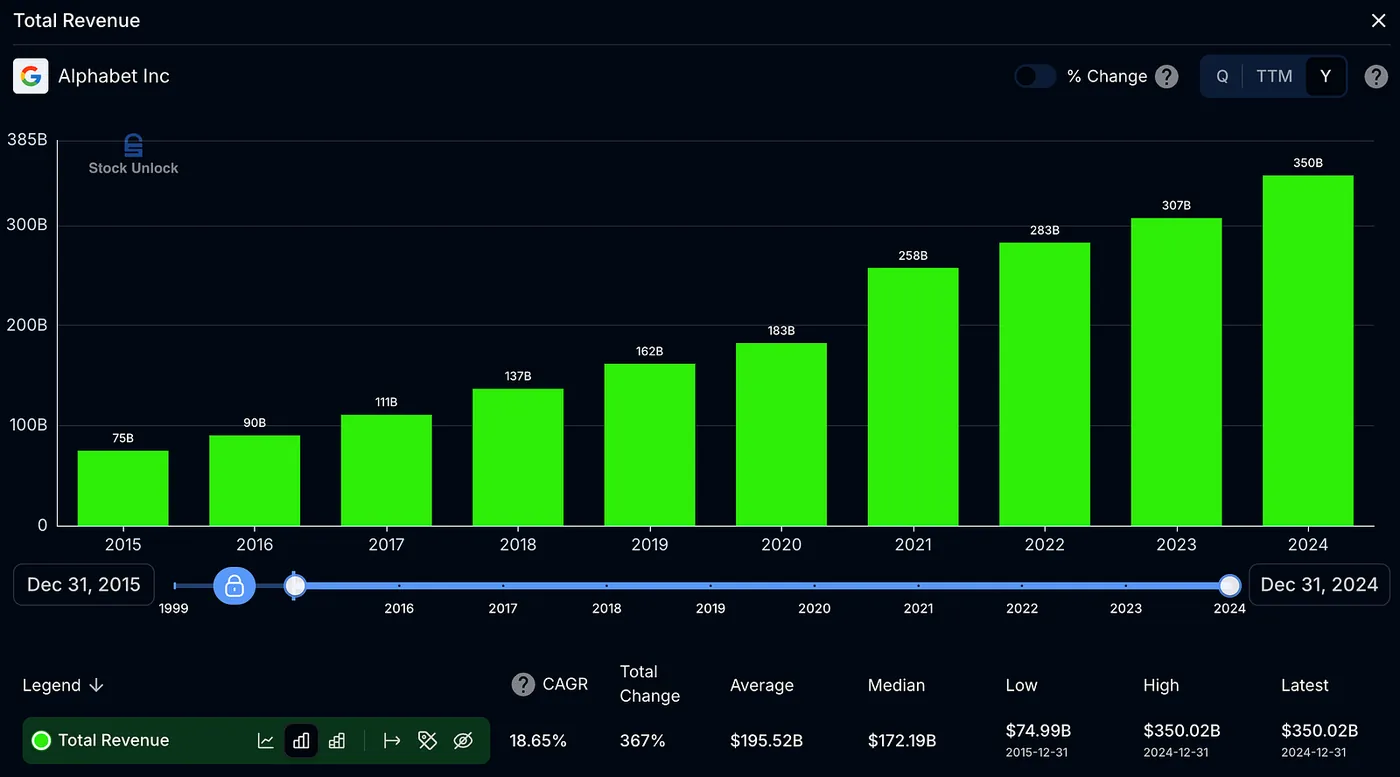Select the bar chart style icon
Image resolution: width=1400 pixels, height=777 pixels.
click(301, 741)
